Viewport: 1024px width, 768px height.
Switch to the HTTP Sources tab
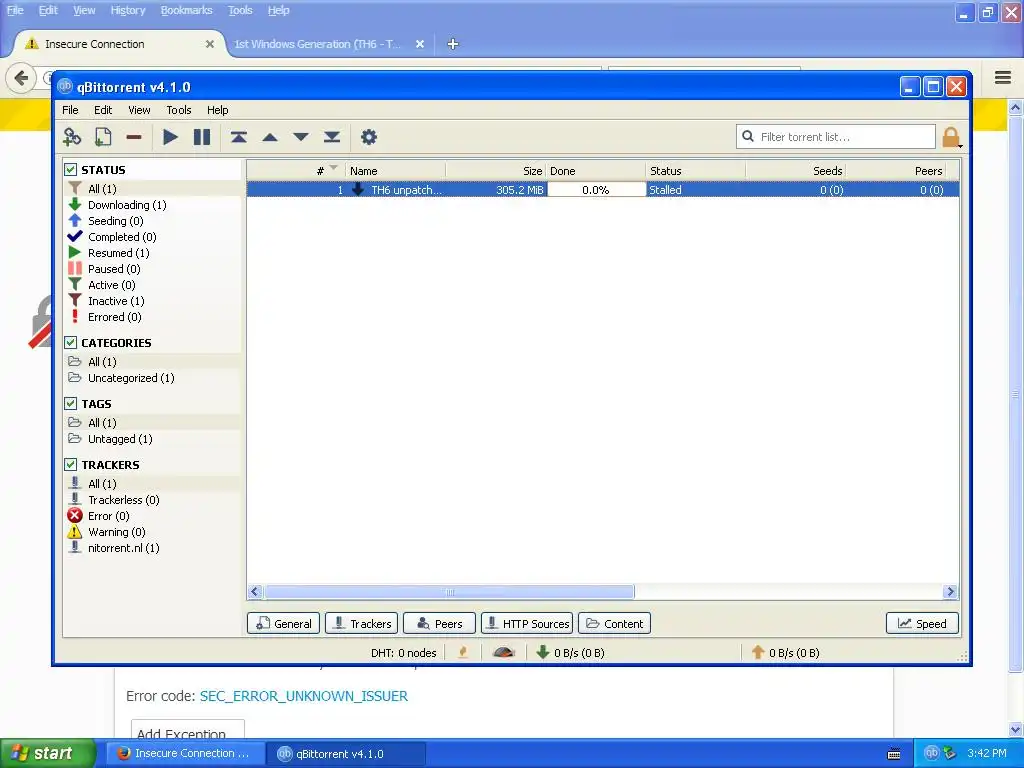click(x=527, y=624)
